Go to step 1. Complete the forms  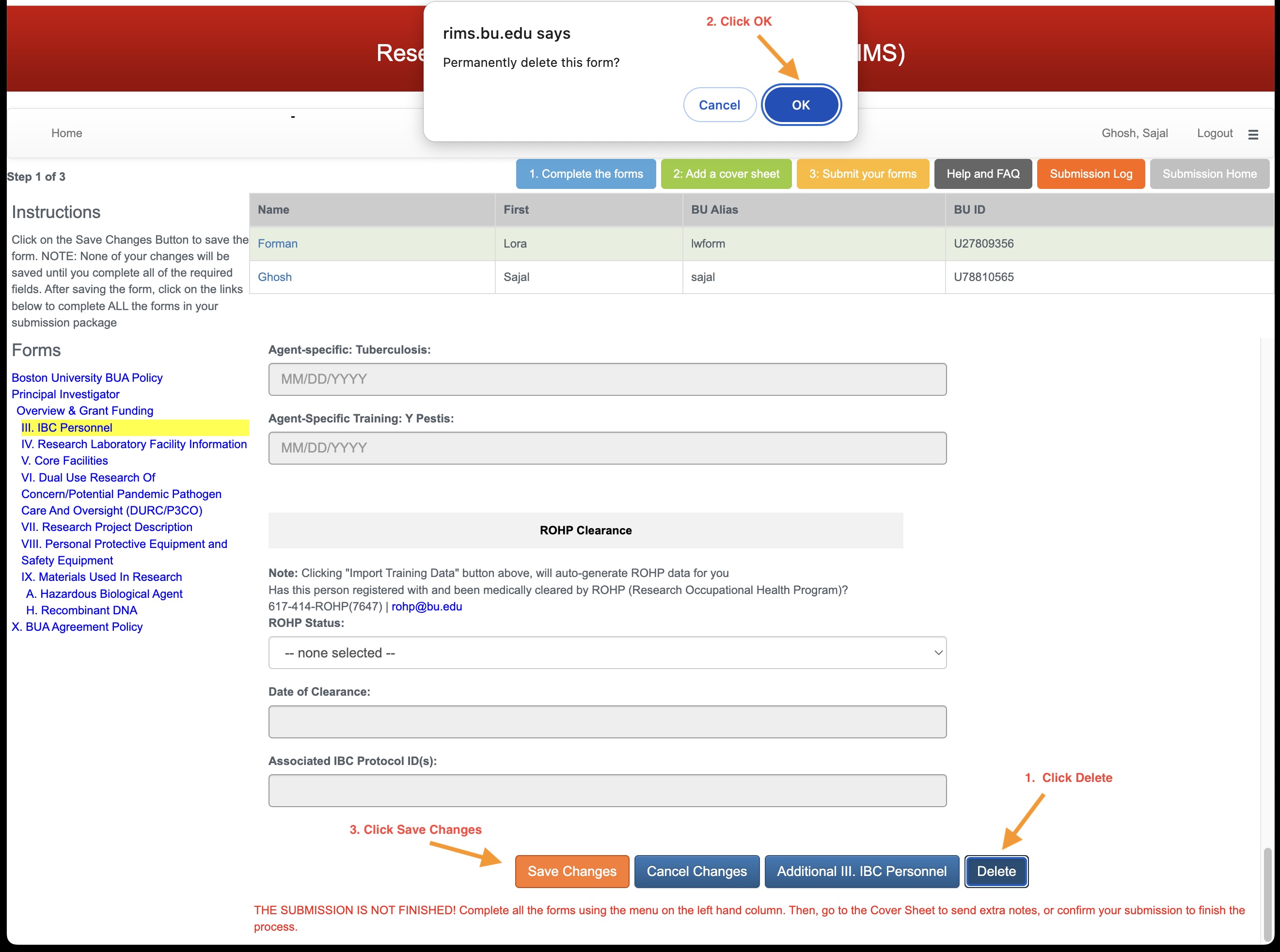coord(586,174)
